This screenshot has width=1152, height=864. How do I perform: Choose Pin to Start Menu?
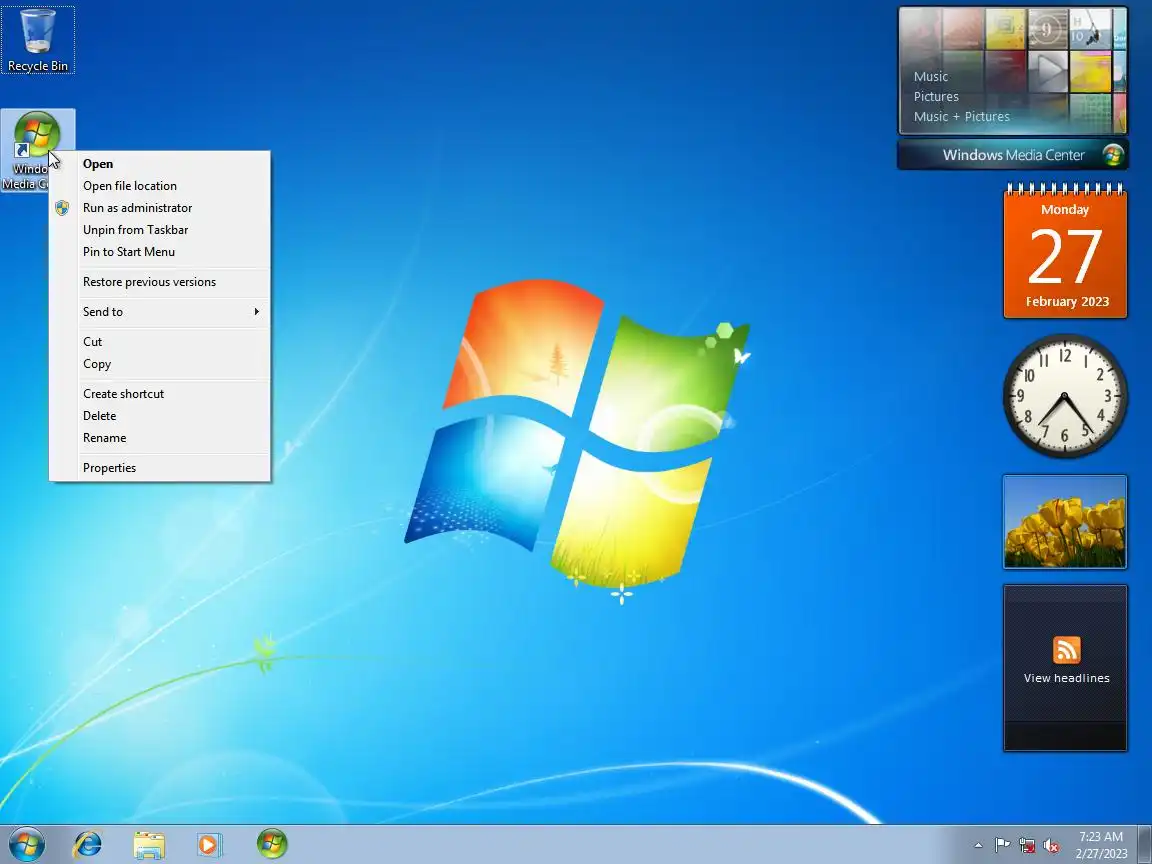pos(160,252)
